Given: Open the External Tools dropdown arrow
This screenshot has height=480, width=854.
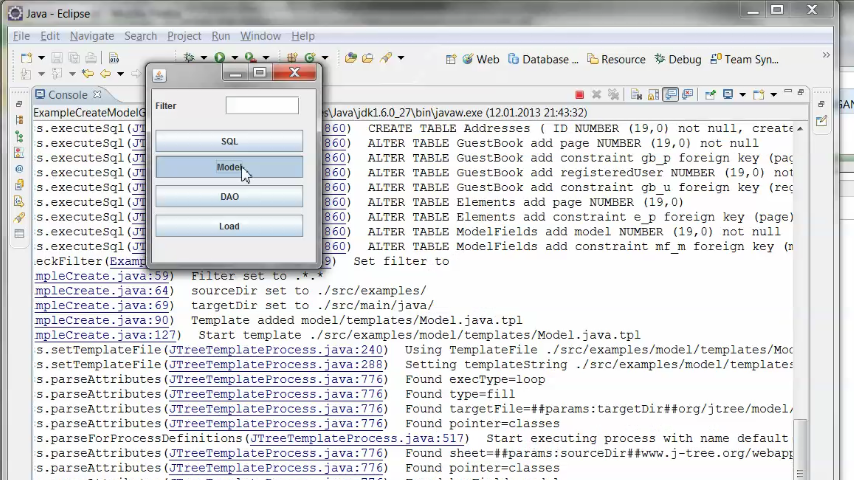Looking at the screenshot, I should (266, 58).
